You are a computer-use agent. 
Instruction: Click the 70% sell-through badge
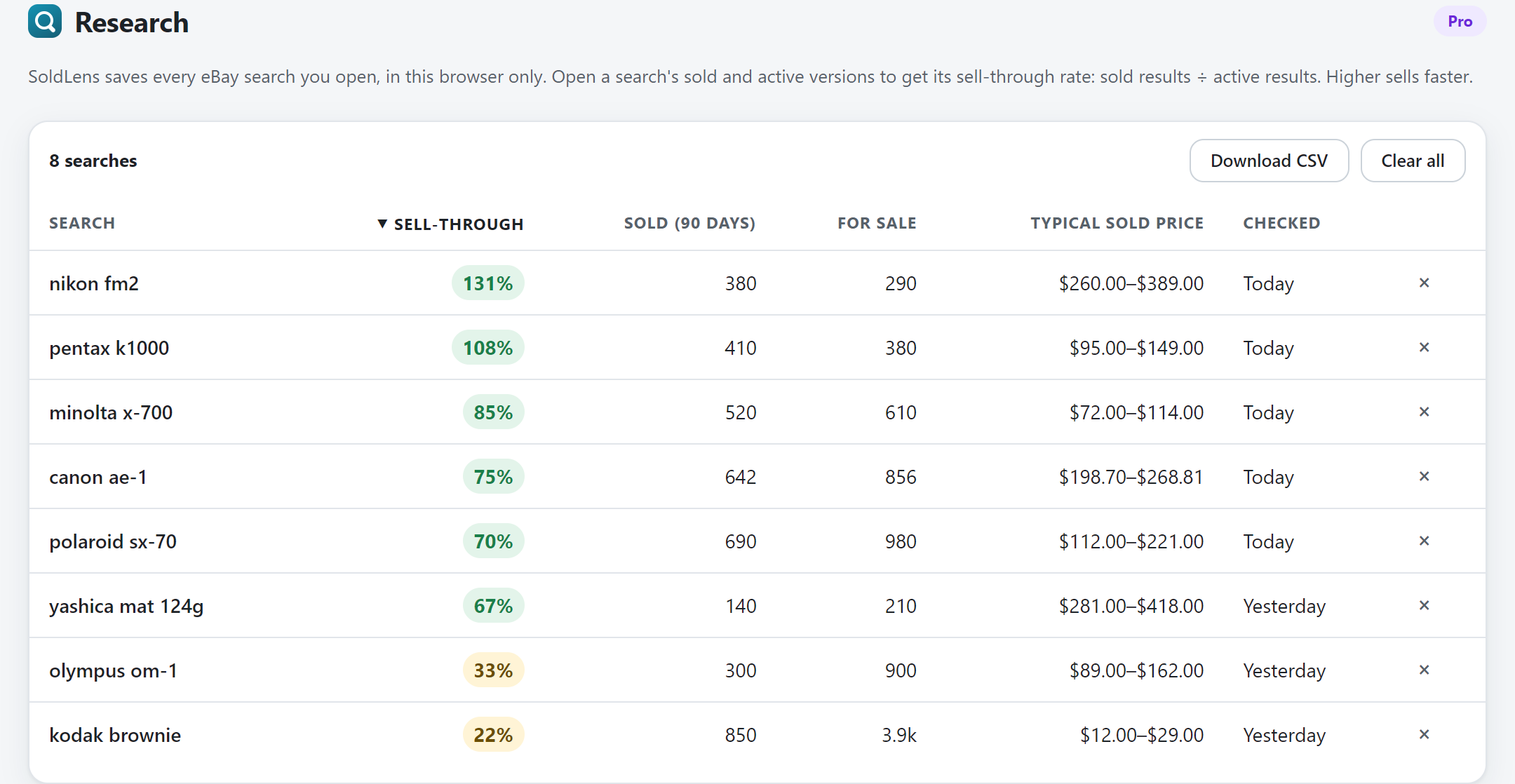[494, 541]
